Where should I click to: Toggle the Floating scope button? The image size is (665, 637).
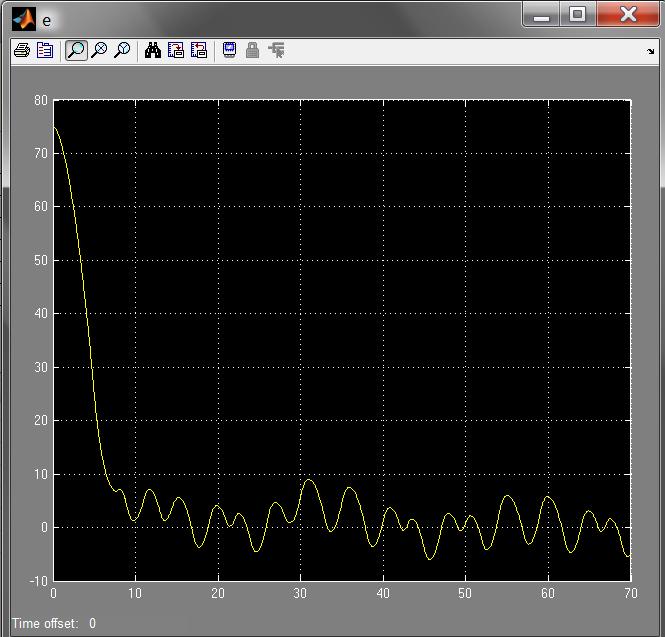click(x=229, y=50)
